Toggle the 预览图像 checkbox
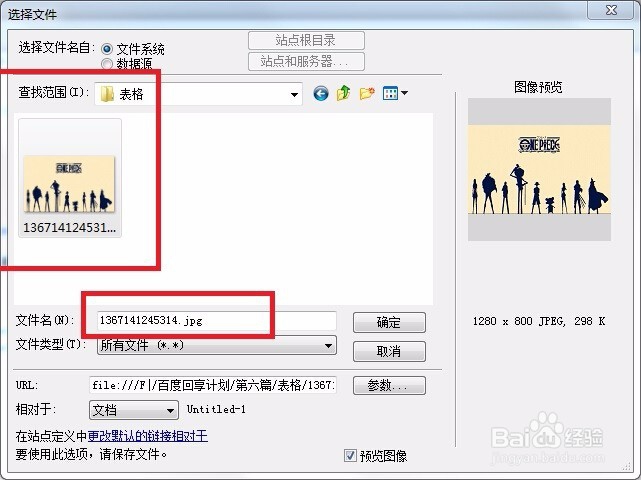Image resolution: width=641 pixels, height=480 pixels. pyautogui.click(x=350, y=455)
